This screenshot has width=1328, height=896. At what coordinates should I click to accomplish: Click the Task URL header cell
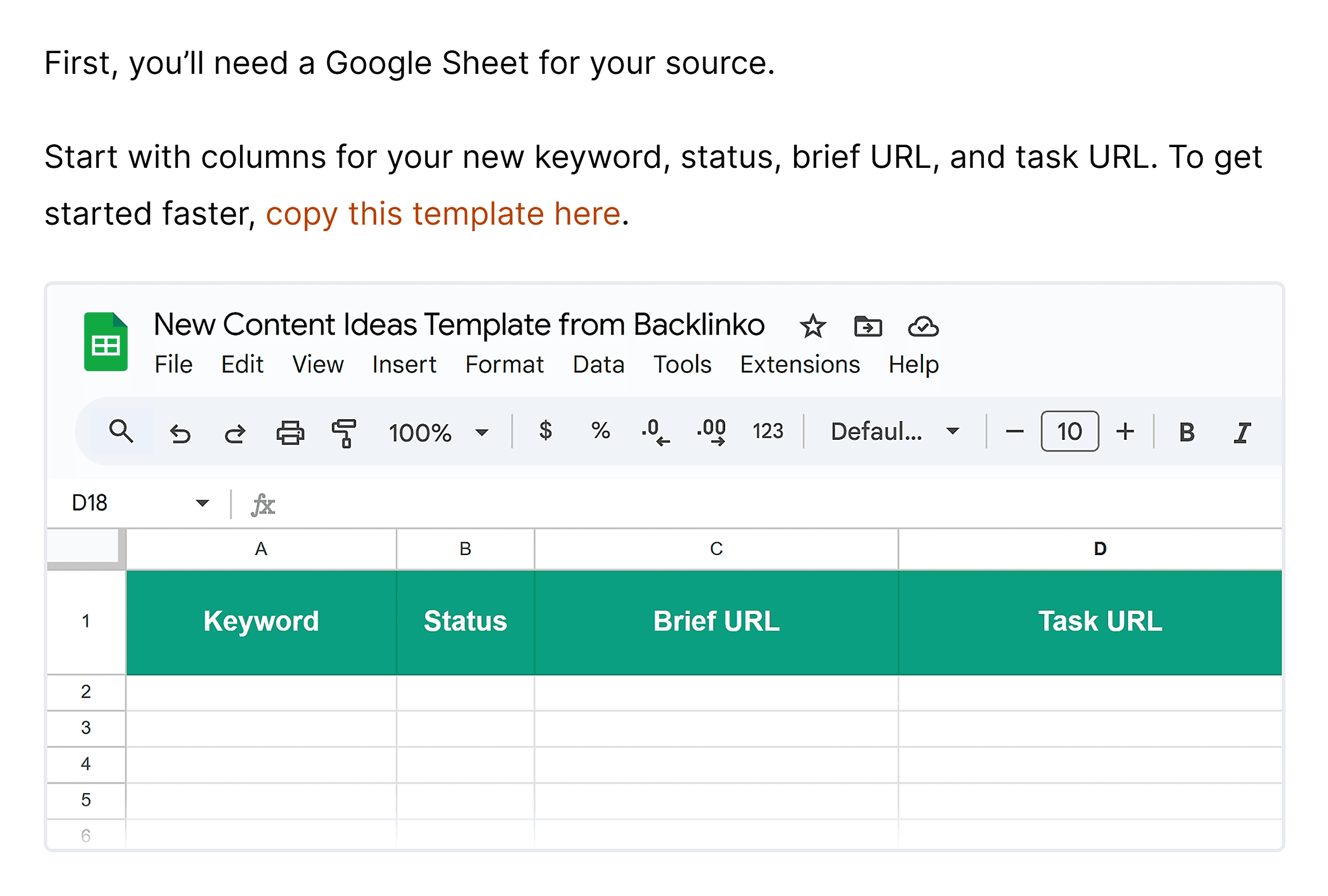click(1089, 622)
